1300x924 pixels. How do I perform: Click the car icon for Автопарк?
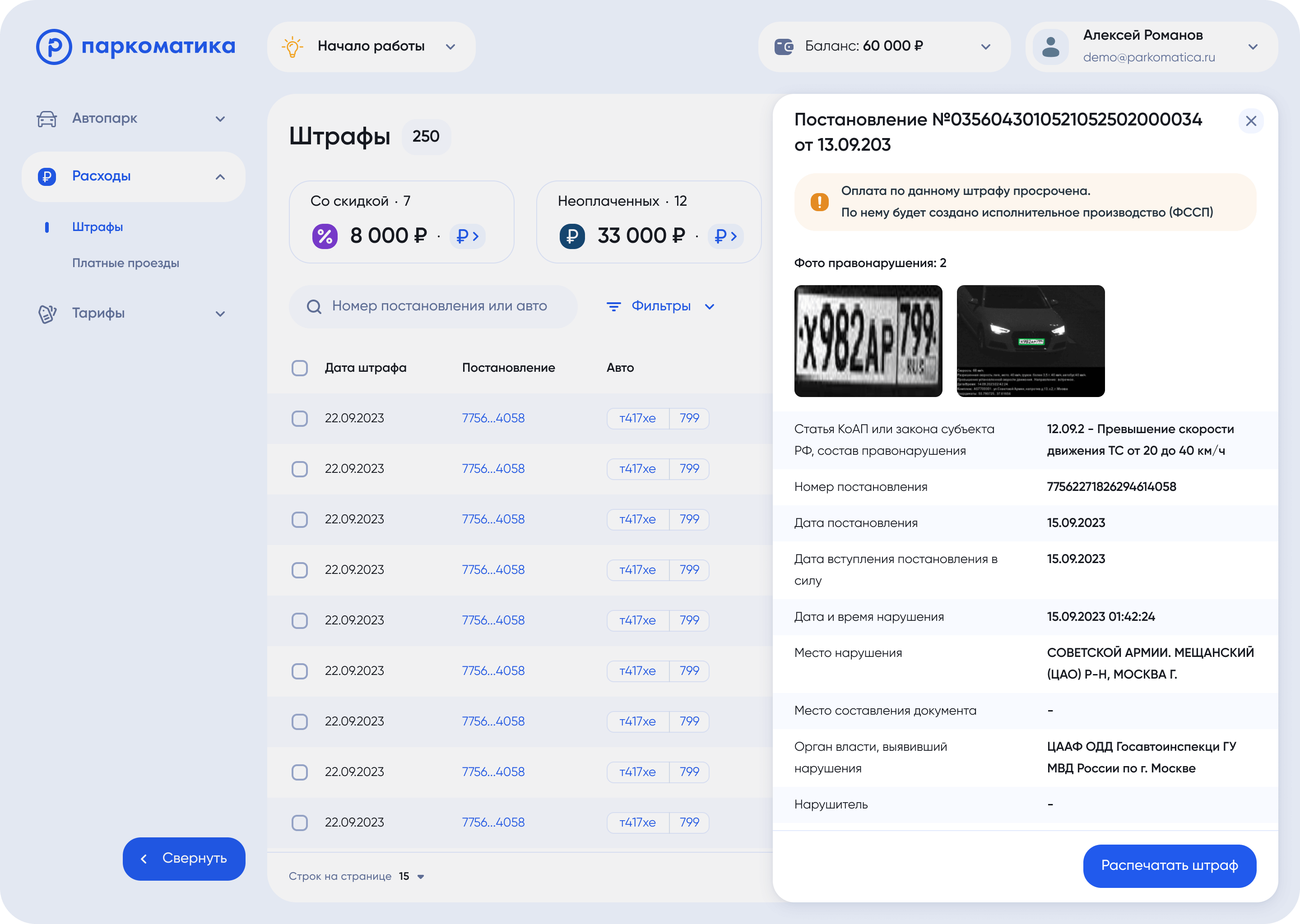46,119
